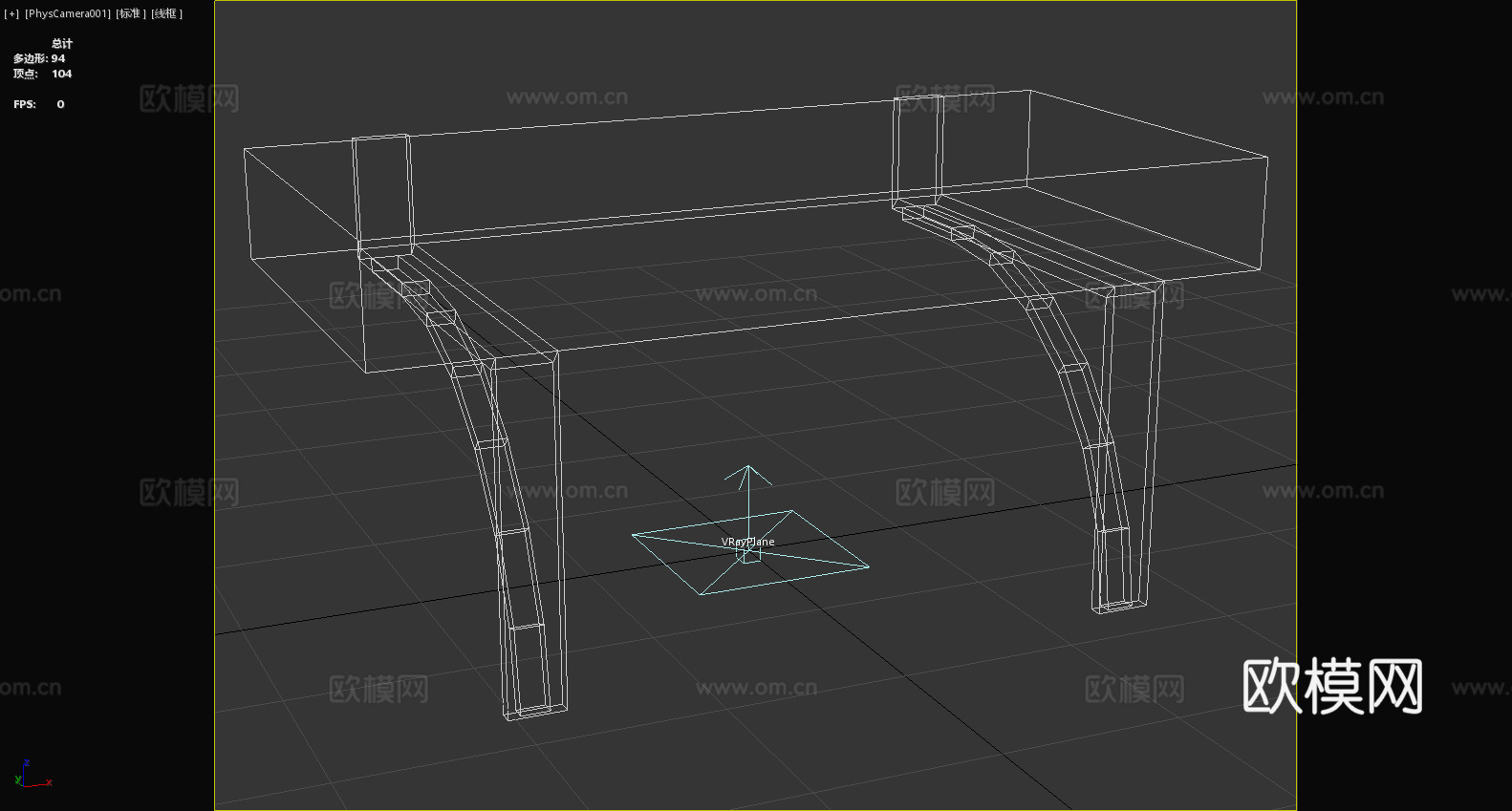Click the 顶点: 104 vertex count statistic
1512x811 pixels.
click(42, 74)
